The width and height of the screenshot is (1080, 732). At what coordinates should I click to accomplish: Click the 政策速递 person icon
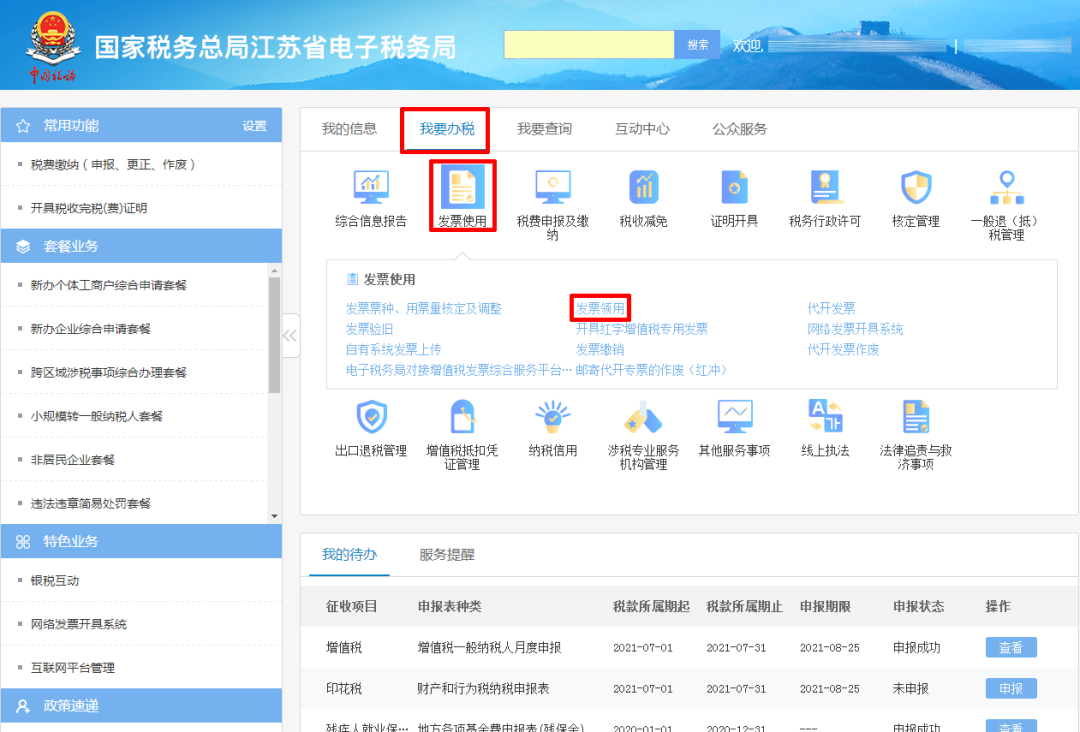pyautogui.click(x=23, y=706)
